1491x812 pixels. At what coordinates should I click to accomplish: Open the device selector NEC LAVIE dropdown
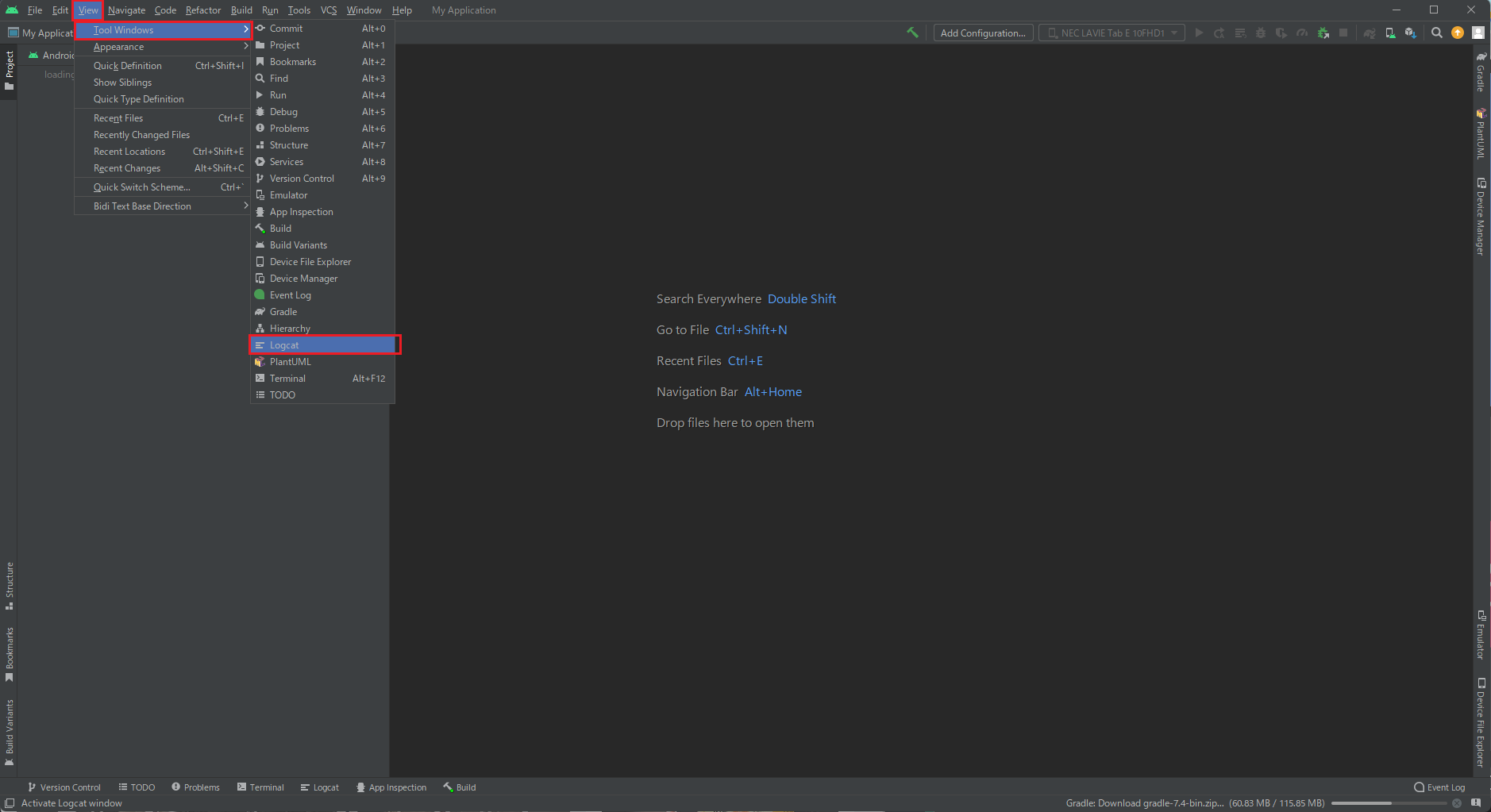point(1112,33)
